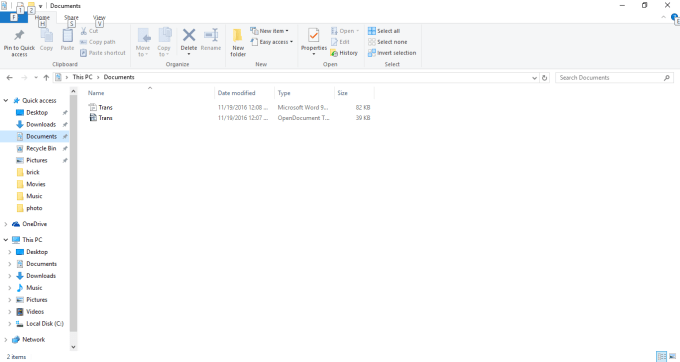
Task: Open the New item dropdown
Action: [x=269, y=31]
